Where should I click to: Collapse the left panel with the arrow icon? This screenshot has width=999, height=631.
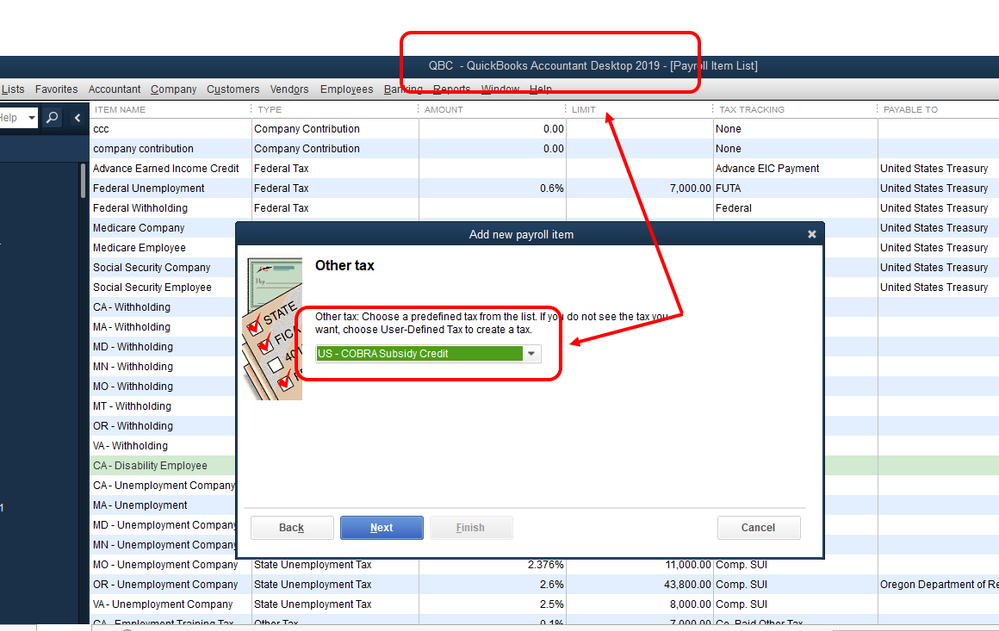(77, 117)
